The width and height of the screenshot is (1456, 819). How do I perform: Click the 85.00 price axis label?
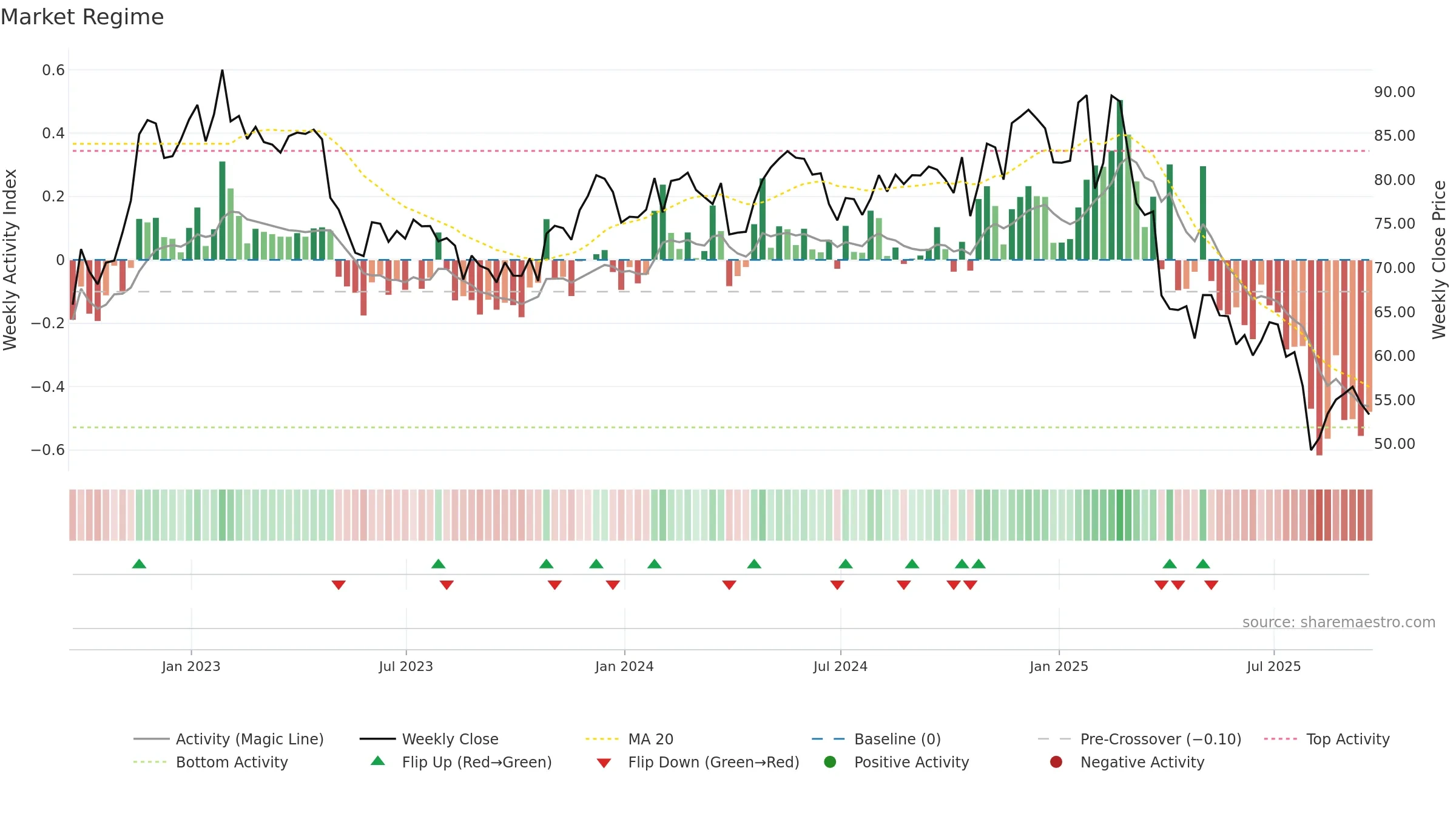[x=1395, y=135]
